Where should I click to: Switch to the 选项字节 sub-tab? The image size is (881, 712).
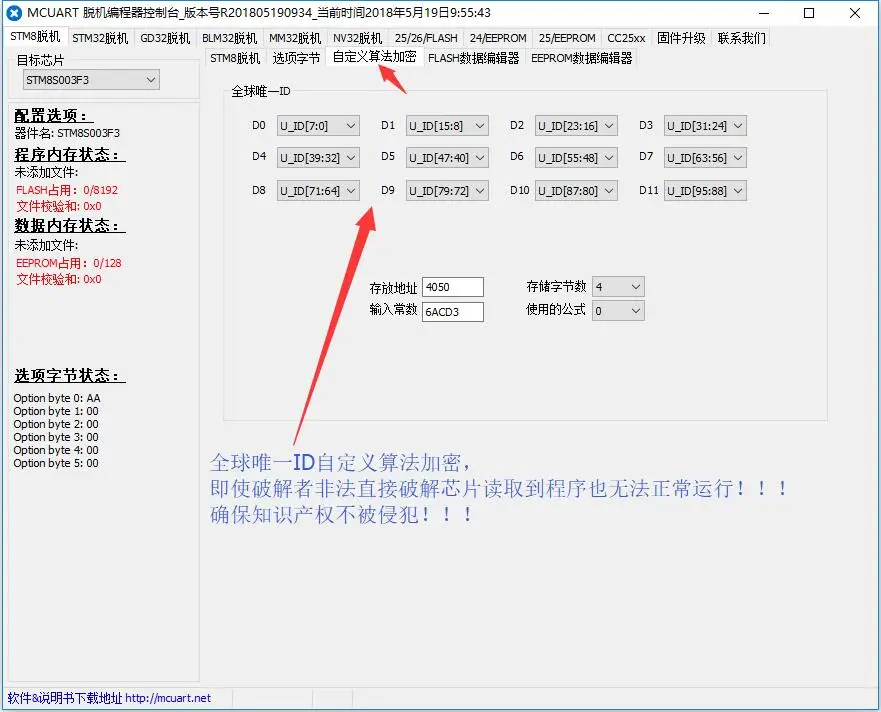(x=297, y=58)
